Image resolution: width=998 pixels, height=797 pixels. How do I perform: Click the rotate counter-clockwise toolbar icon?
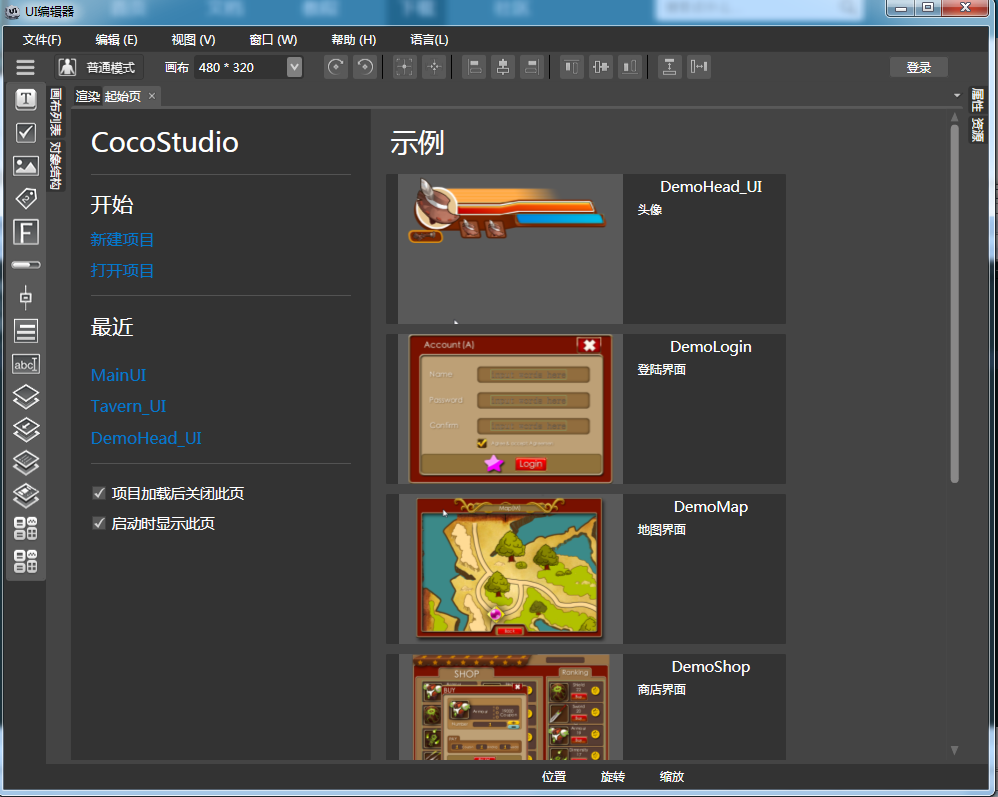(x=365, y=67)
